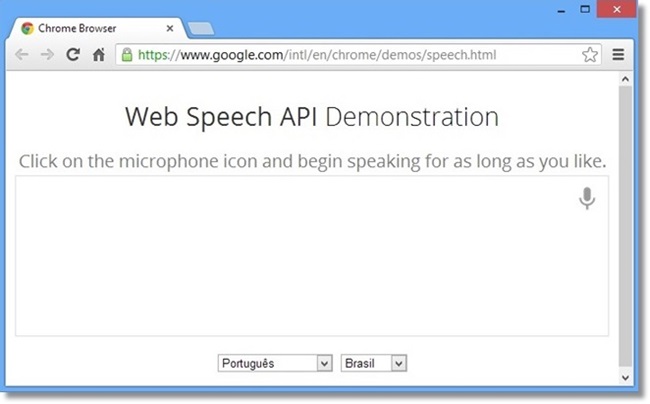Open the Brasil dialect dropdown
This screenshot has width=650, height=404.
click(374, 363)
